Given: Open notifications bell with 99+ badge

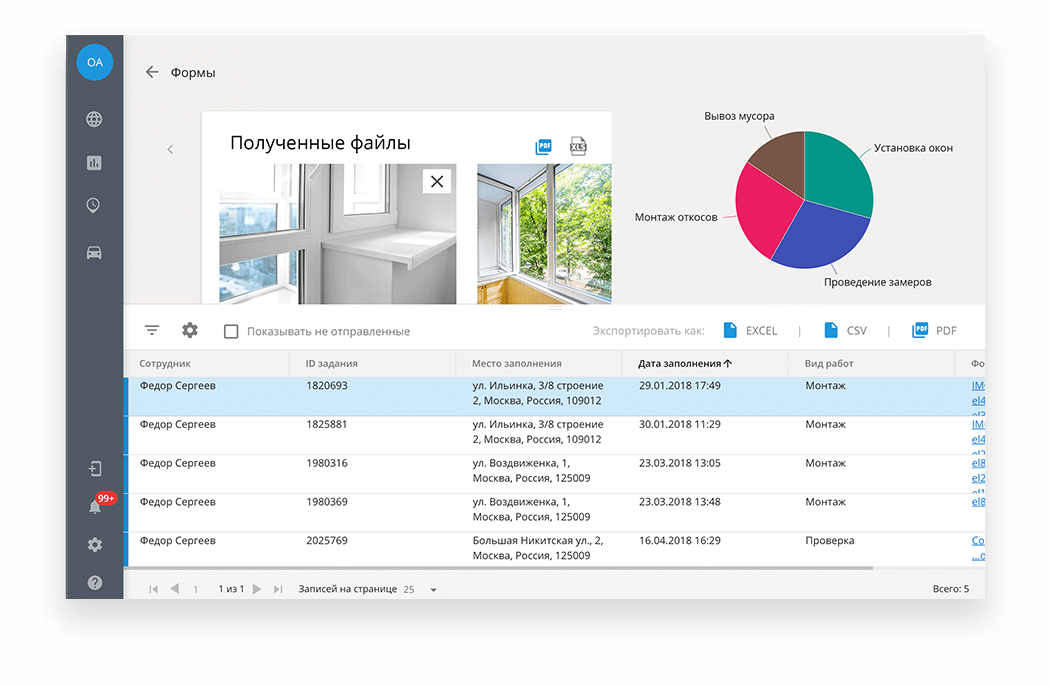Looking at the screenshot, I should pyautogui.click(x=96, y=506).
